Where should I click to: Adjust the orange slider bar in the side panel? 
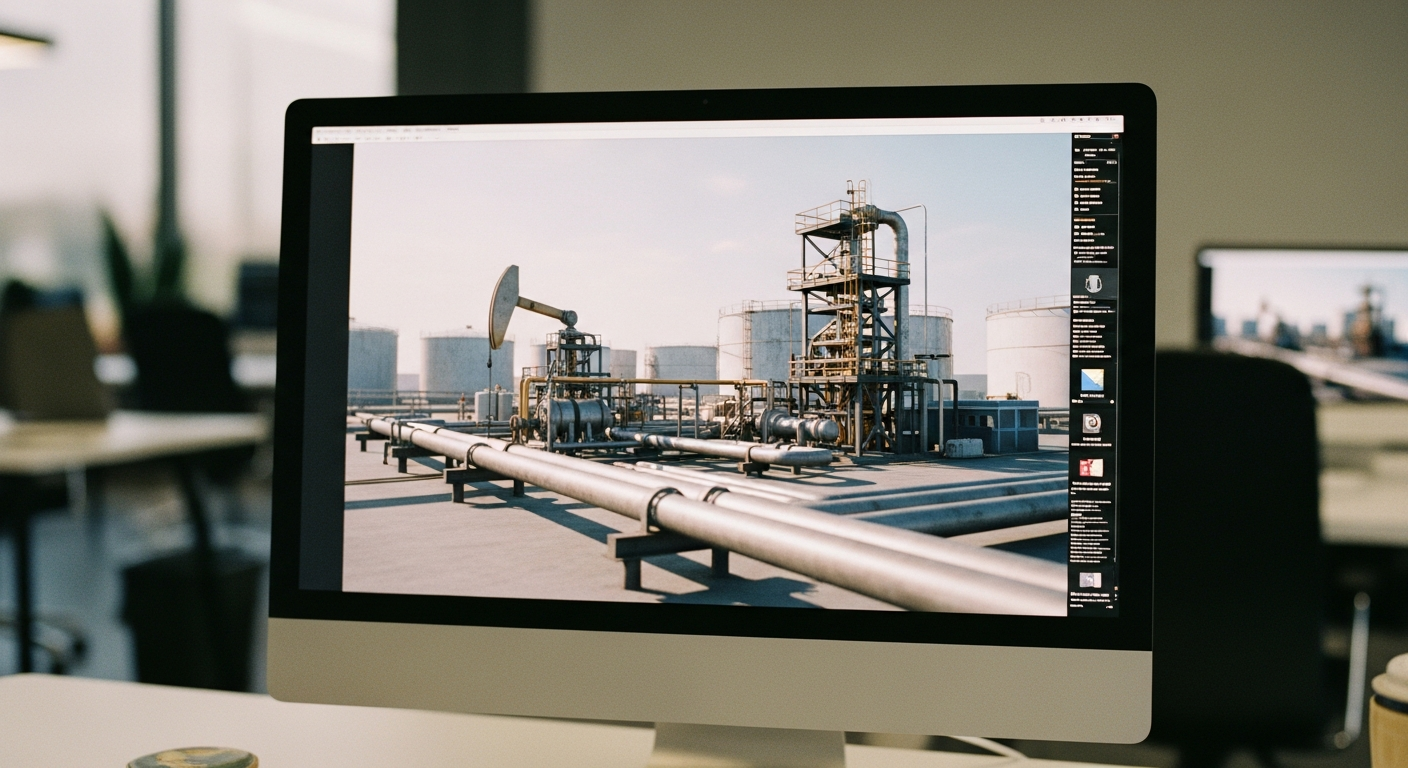[1092, 181]
